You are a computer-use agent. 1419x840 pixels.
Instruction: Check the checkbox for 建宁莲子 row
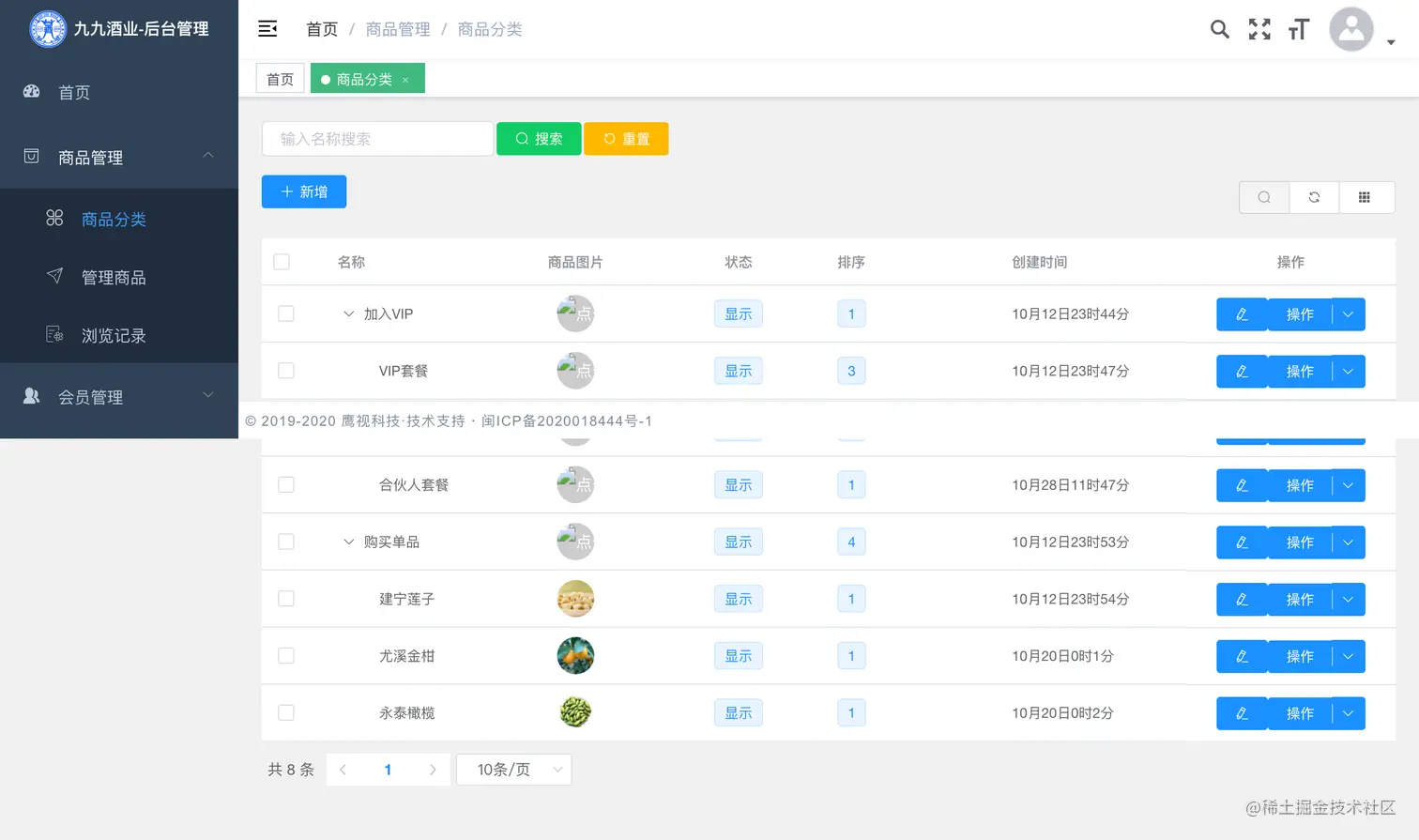286,599
